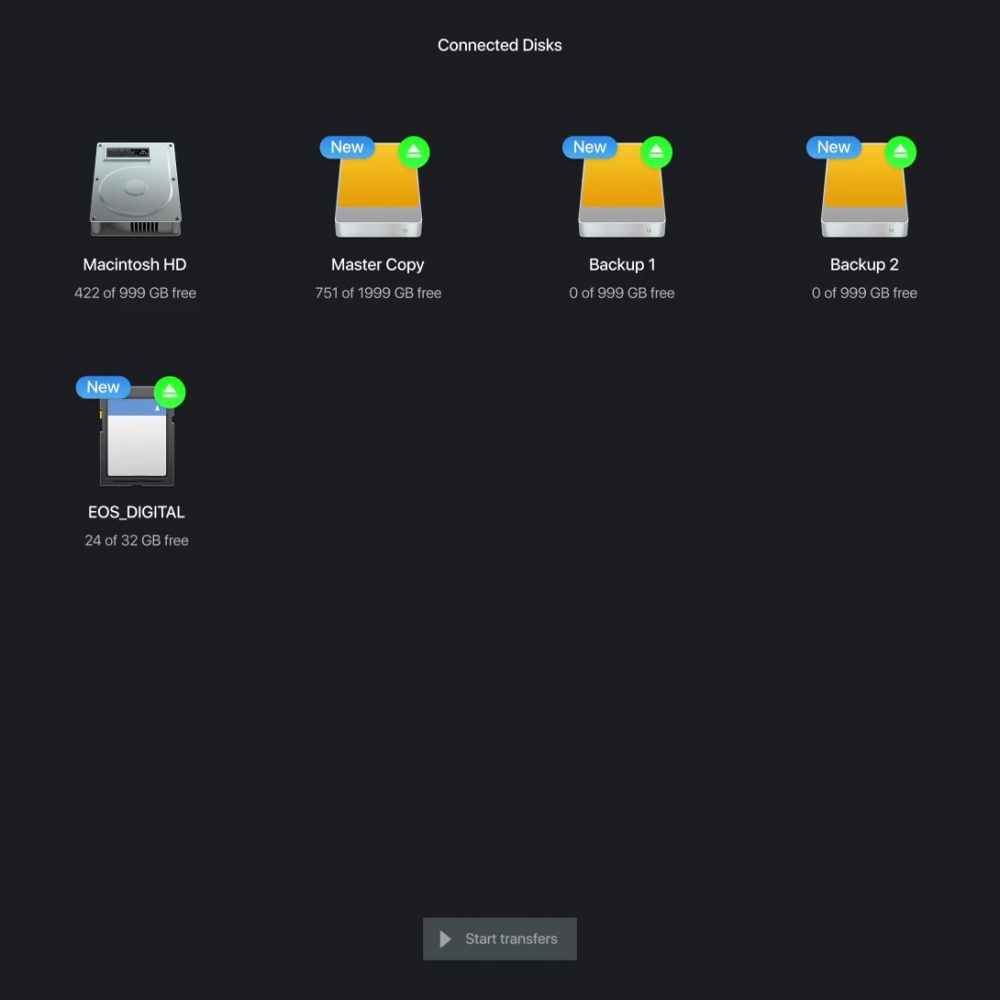Click the Backup 2 label
The width and height of the screenshot is (1000, 1000).
[x=864, y=265]
